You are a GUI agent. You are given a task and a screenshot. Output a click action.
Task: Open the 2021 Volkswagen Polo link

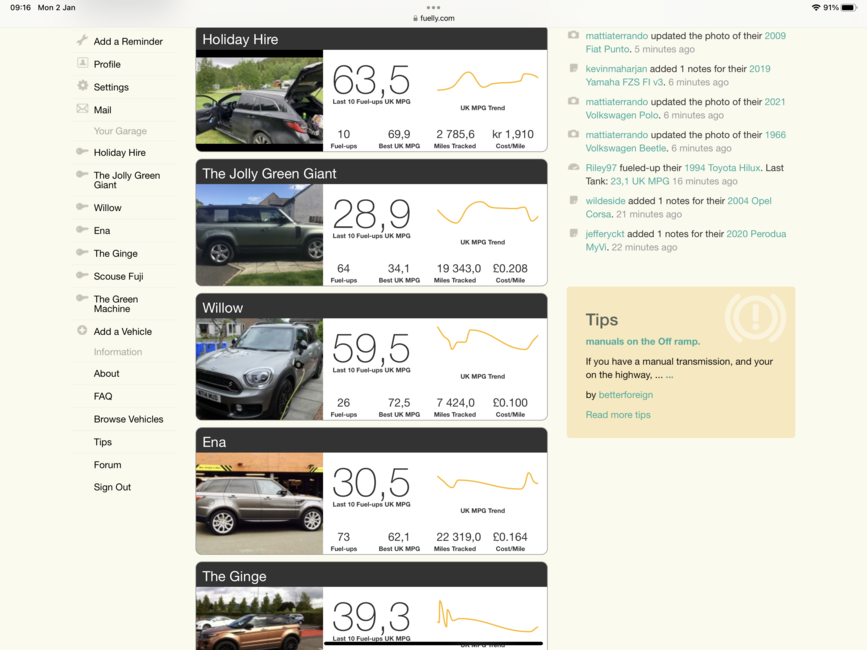(685, 108)
